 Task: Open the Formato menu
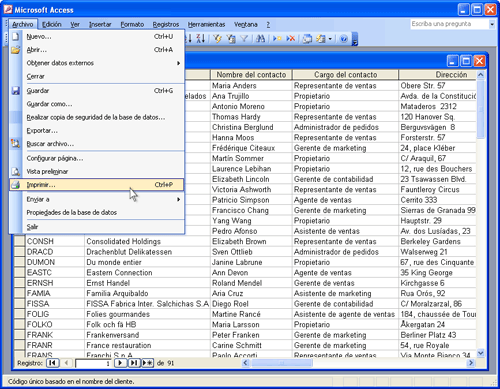132,24
